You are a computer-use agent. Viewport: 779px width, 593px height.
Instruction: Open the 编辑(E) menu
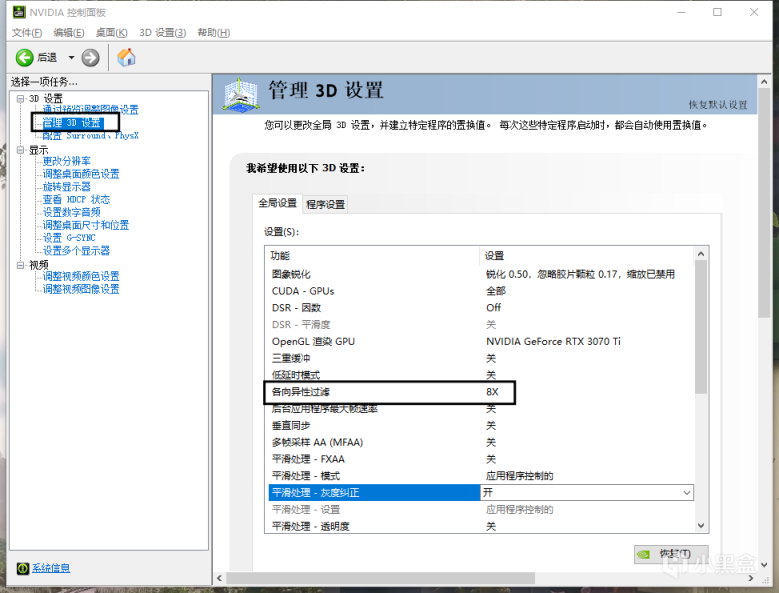coord(69,33)
